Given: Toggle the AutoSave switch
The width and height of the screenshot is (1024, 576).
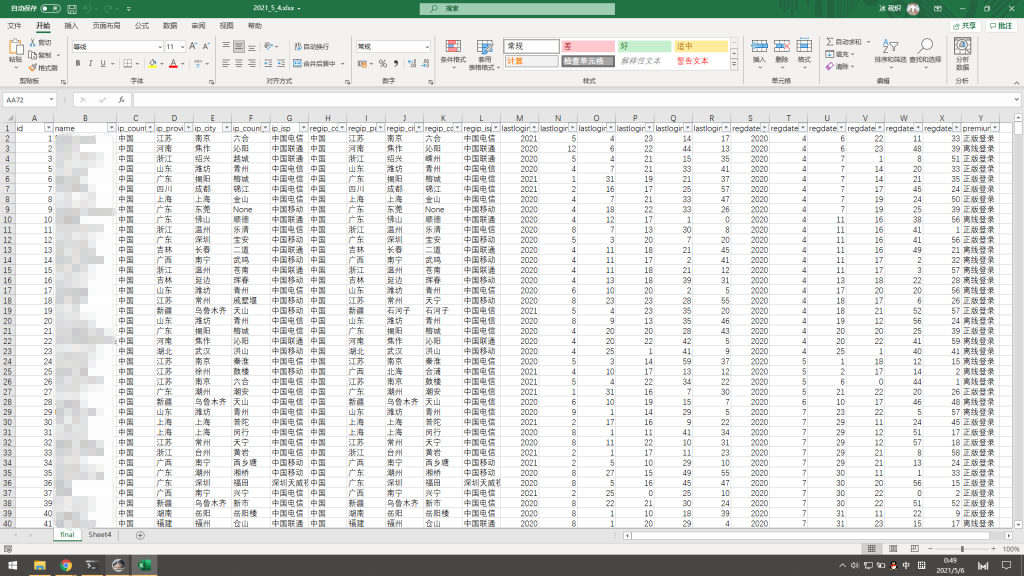Looking at the screenshot, I should 48,8.
